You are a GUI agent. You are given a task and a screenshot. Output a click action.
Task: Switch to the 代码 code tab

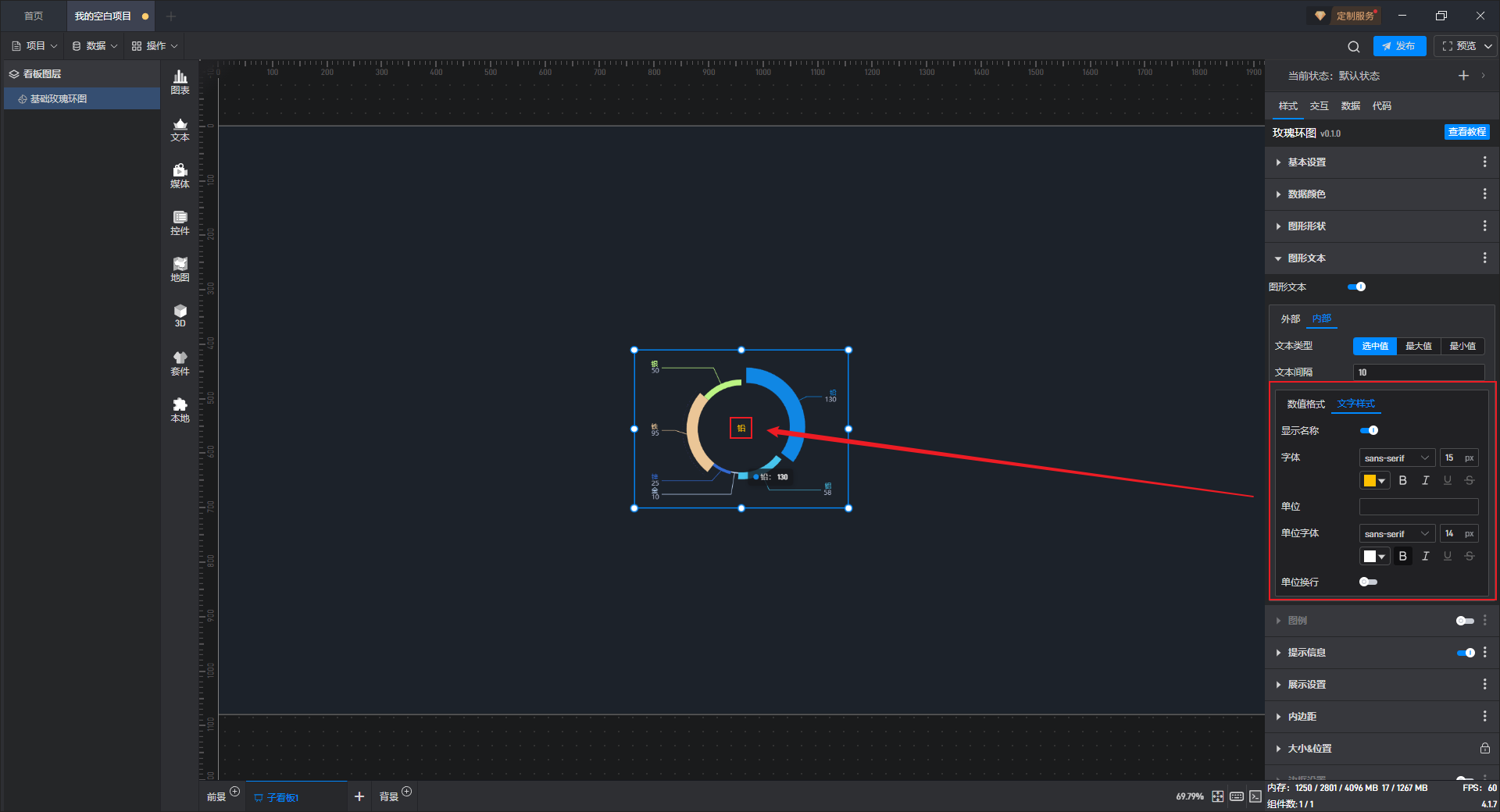pyautogui.click(x=1382, y=105)
